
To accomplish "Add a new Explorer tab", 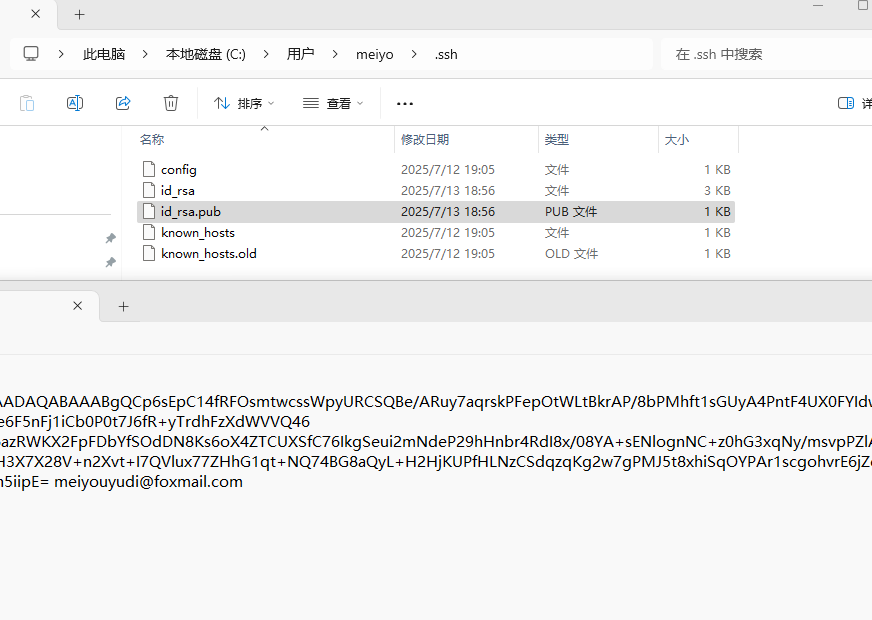I will click(80, 14).
